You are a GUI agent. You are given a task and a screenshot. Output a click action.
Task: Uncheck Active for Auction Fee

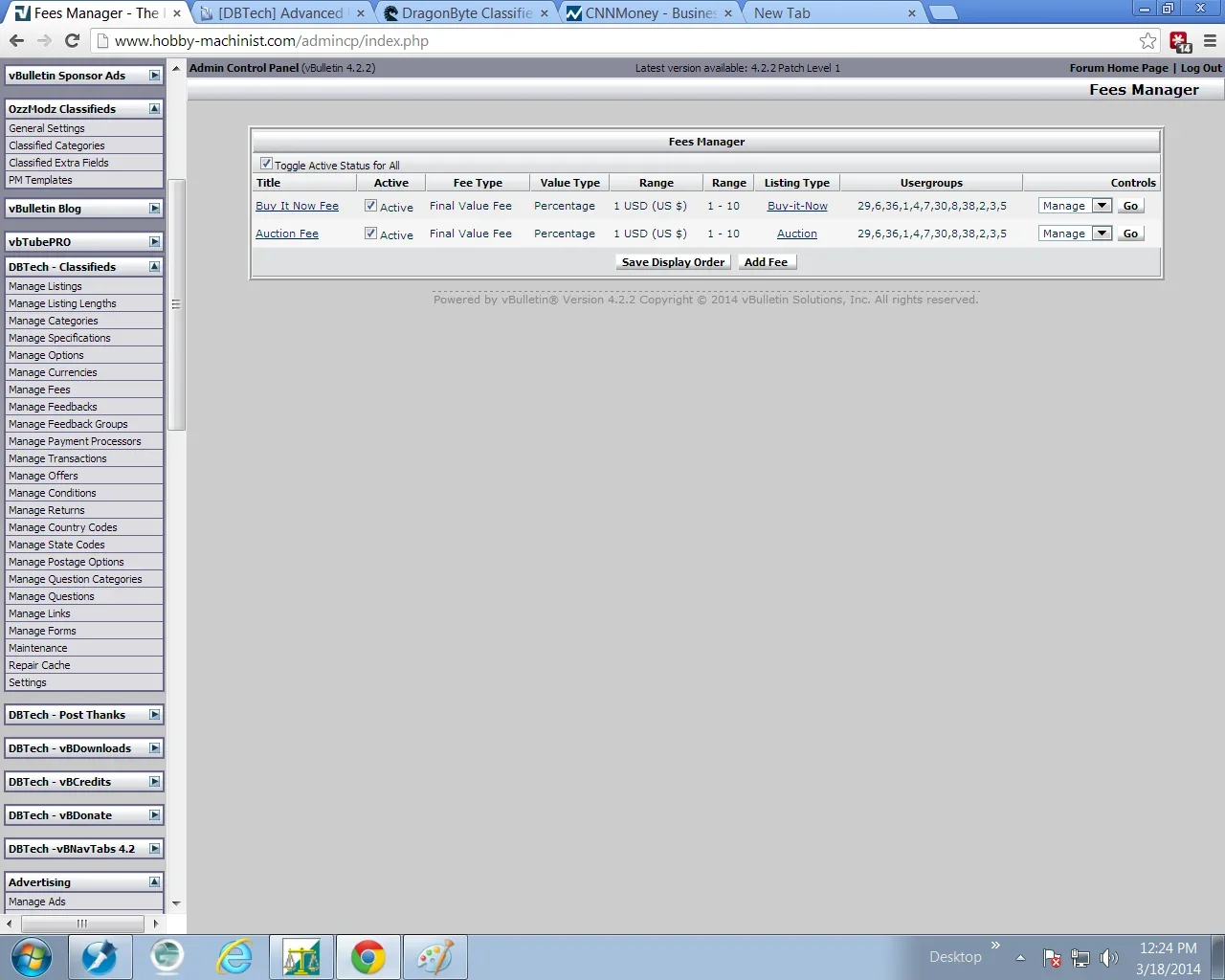pyautogui.click(x=370, y=234)
